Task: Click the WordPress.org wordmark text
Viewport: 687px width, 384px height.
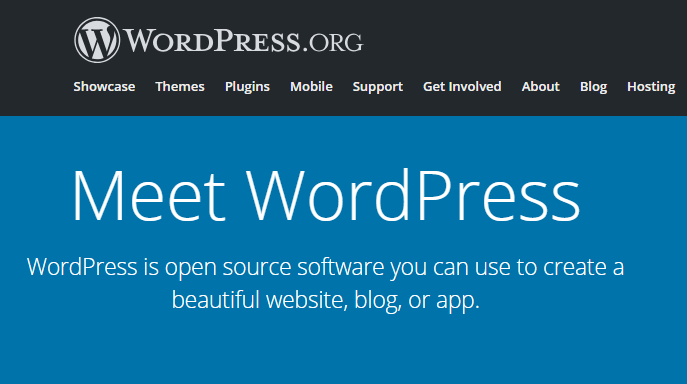Action: click(244, 41)
